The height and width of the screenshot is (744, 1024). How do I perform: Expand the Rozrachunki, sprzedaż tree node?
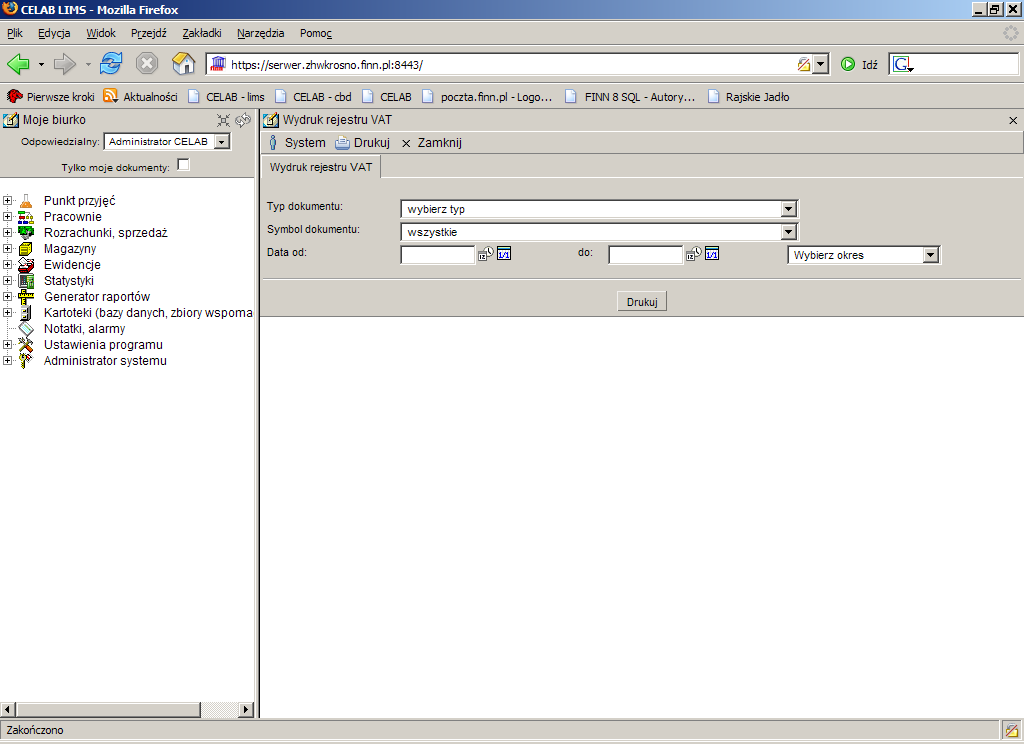click(x=7, y=233)
